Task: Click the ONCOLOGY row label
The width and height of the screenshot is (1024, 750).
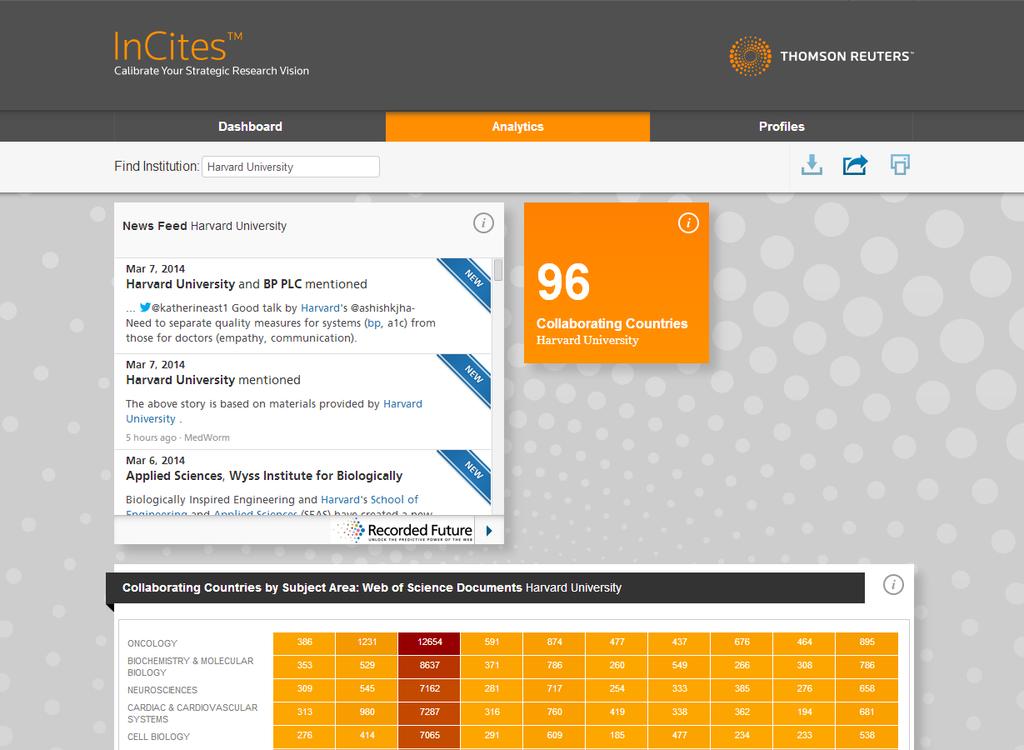Action: (x=152, y=644)
